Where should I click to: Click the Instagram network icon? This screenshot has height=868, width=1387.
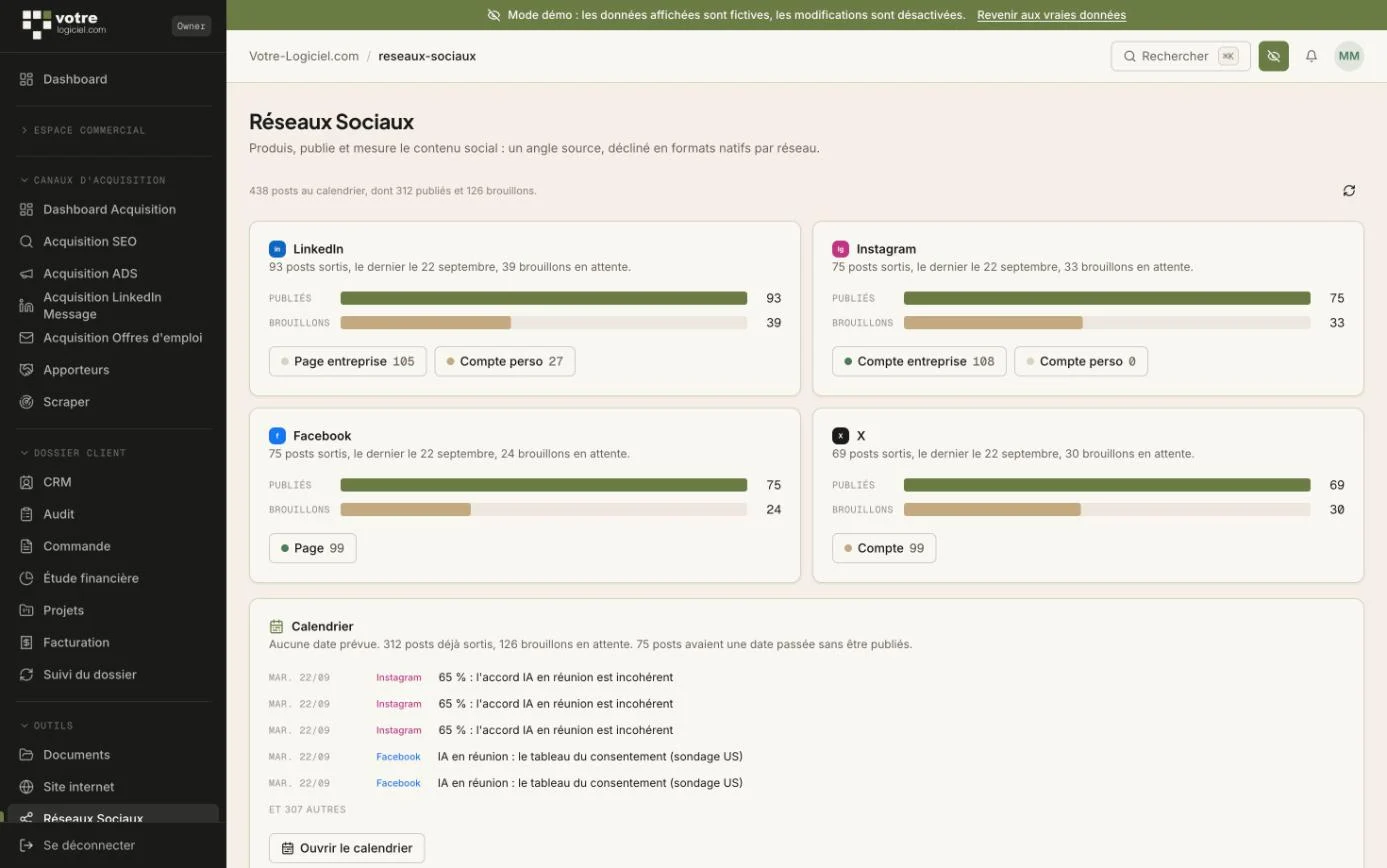(840, 249)
